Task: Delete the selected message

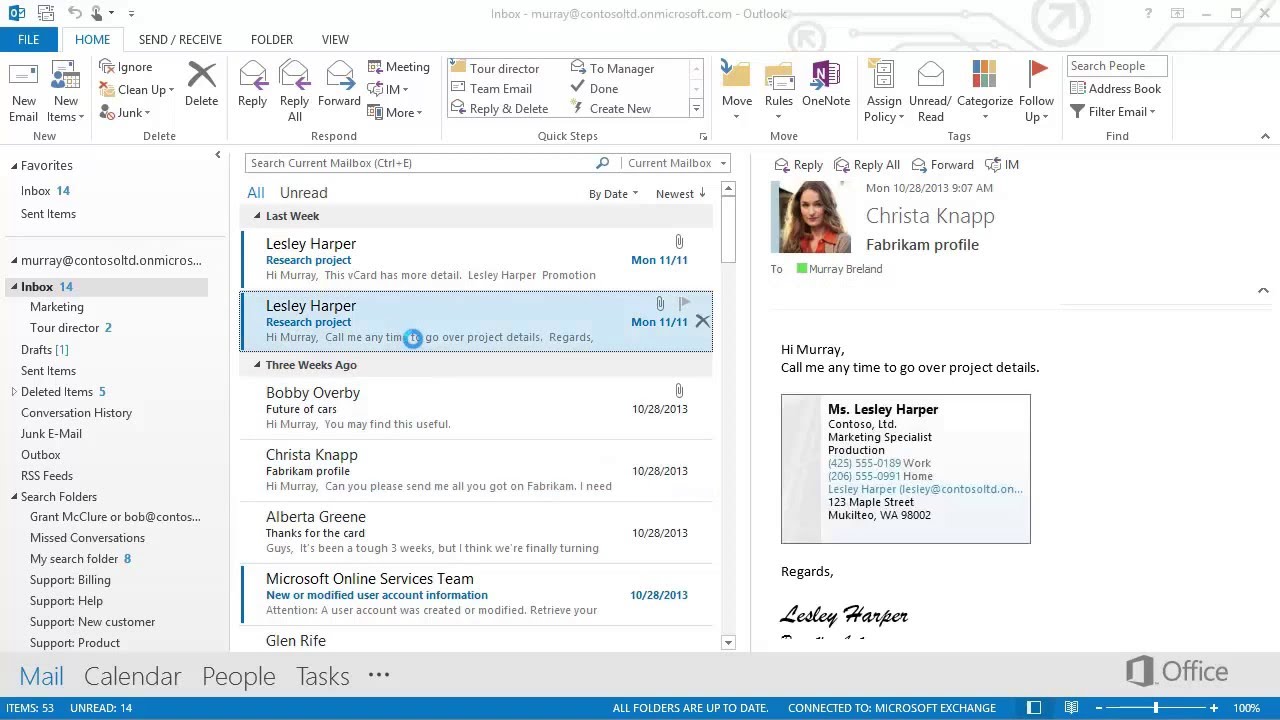Action: [201, 85]
